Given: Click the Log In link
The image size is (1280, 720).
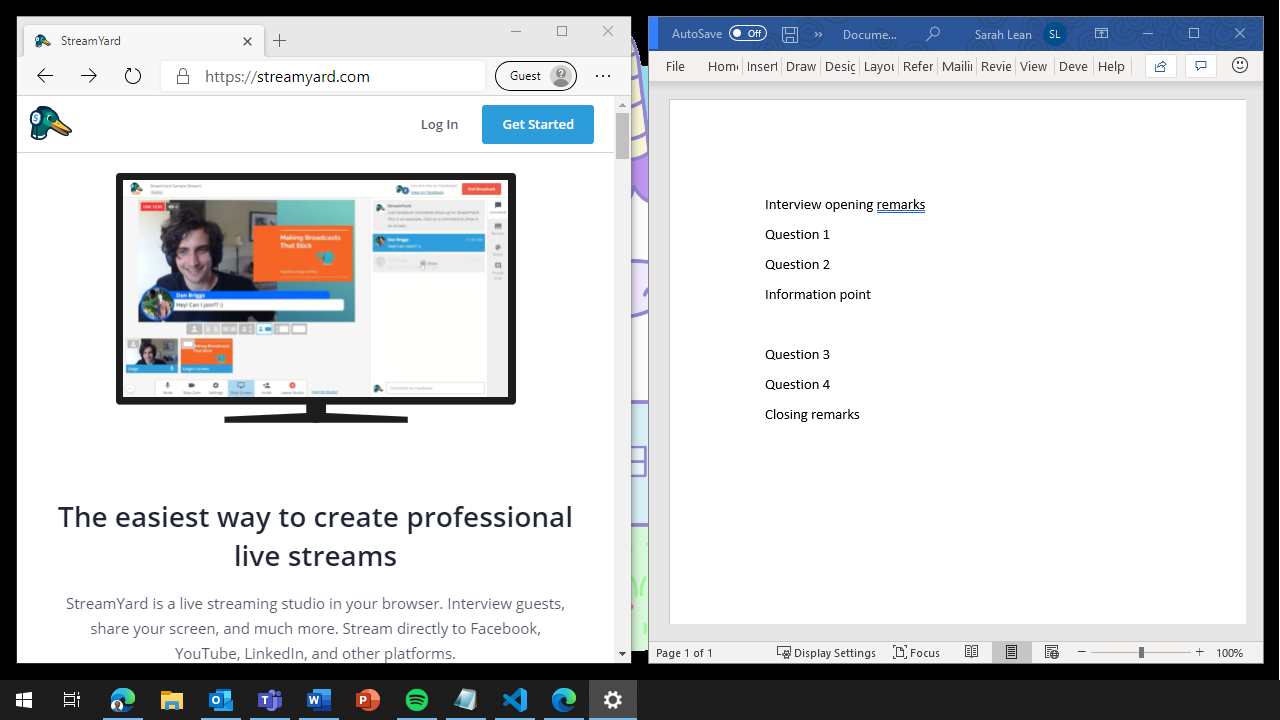Looking at the screenshot, I should click(x=439, y=124).
